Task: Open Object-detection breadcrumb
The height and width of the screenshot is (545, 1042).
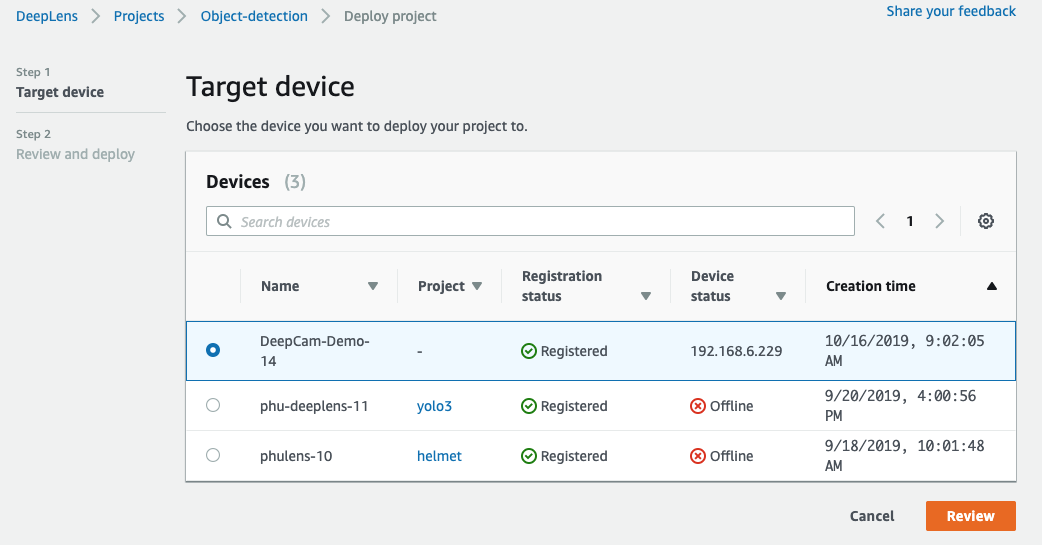Action: tap(254, 16)
